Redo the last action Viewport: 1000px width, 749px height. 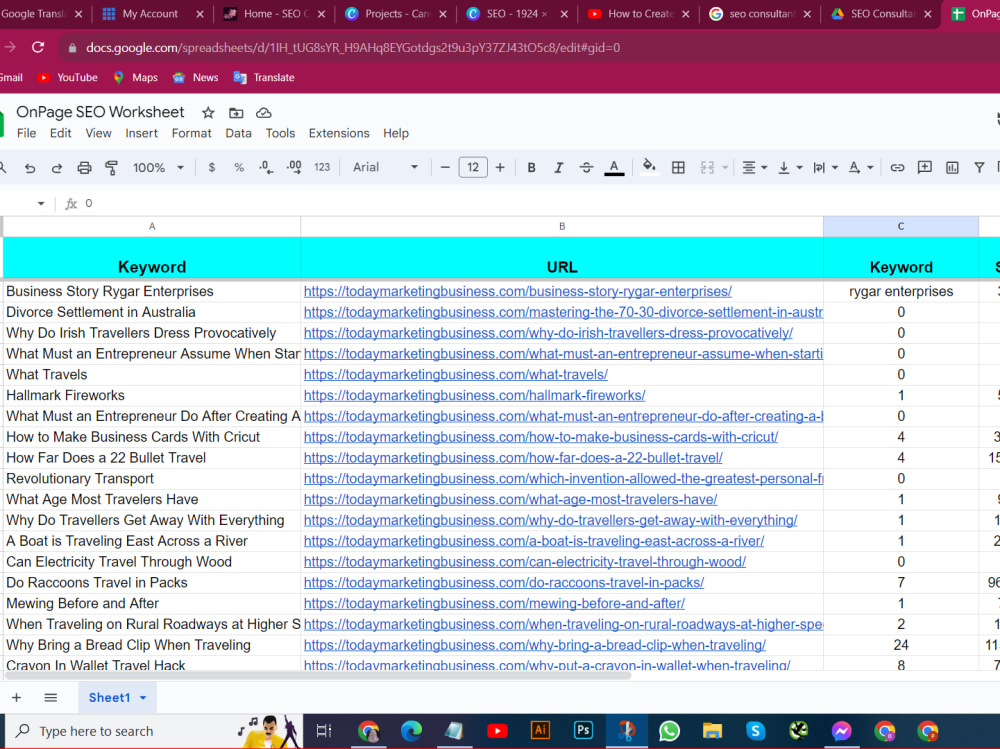[57, 168]
